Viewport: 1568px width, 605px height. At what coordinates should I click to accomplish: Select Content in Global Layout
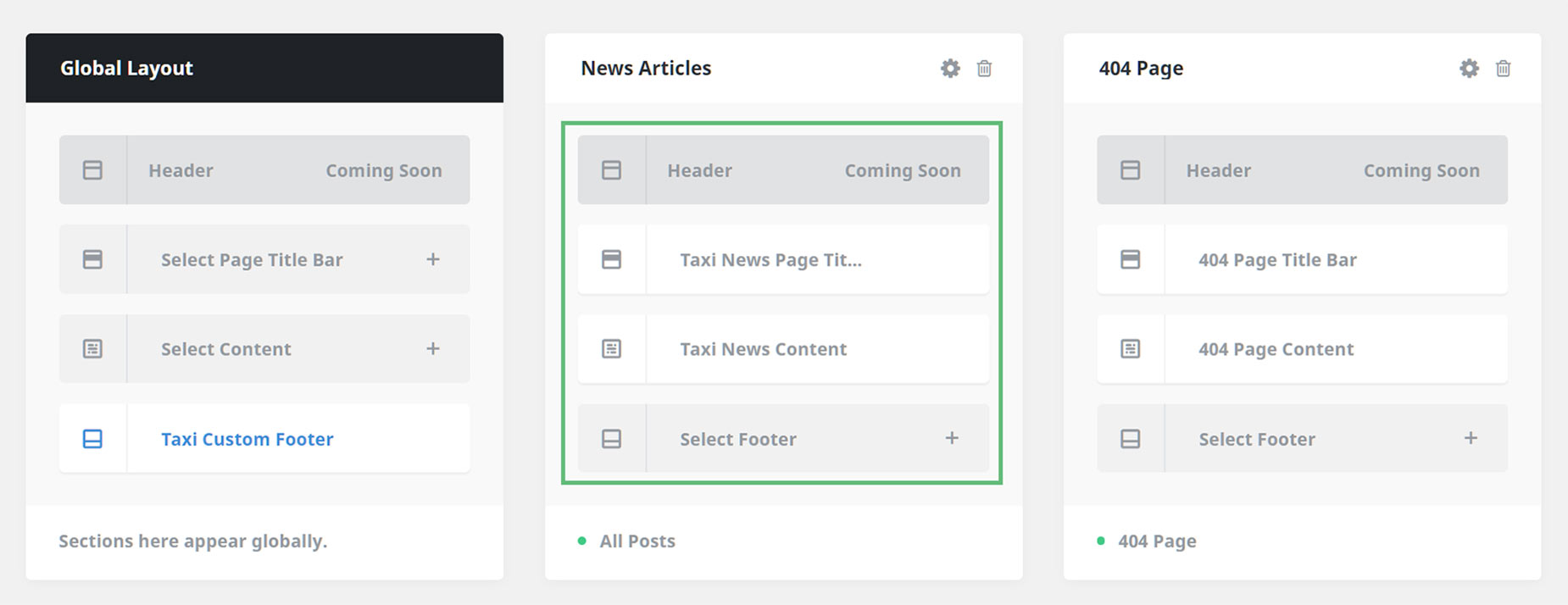264,349
